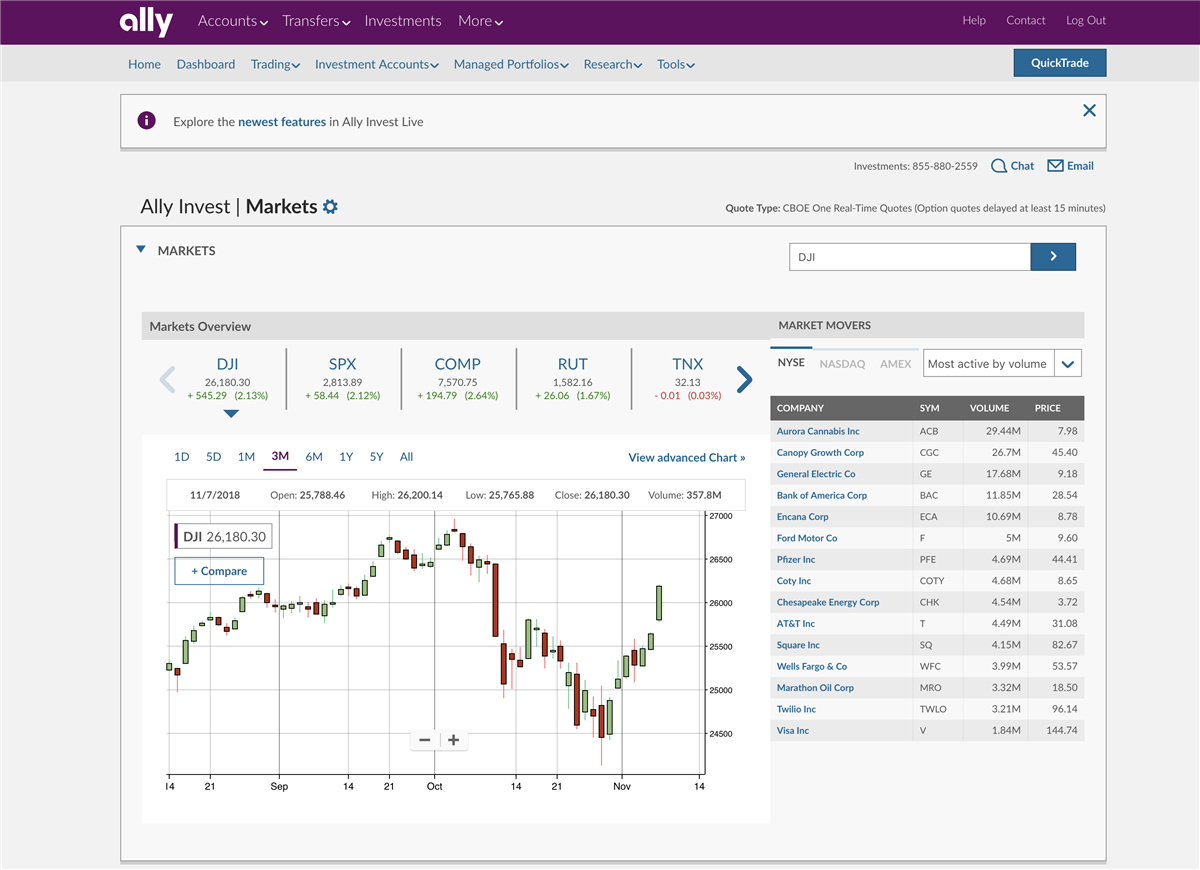1200x870 pixels.
Task: Open Visa Inc quote
Action: [793, 731]
